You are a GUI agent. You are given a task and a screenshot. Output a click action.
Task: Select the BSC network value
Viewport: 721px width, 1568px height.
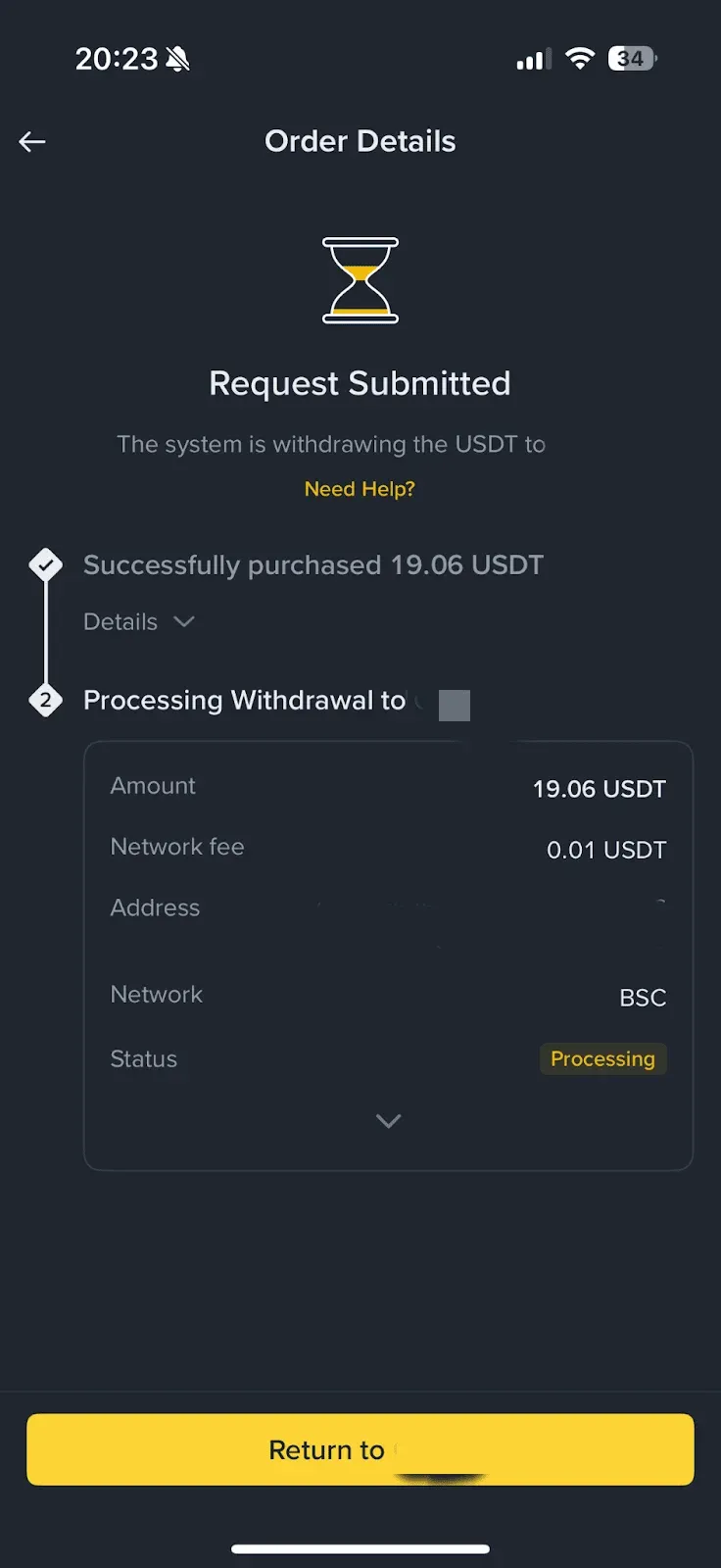pyautogui.click(x=643, y=998)
